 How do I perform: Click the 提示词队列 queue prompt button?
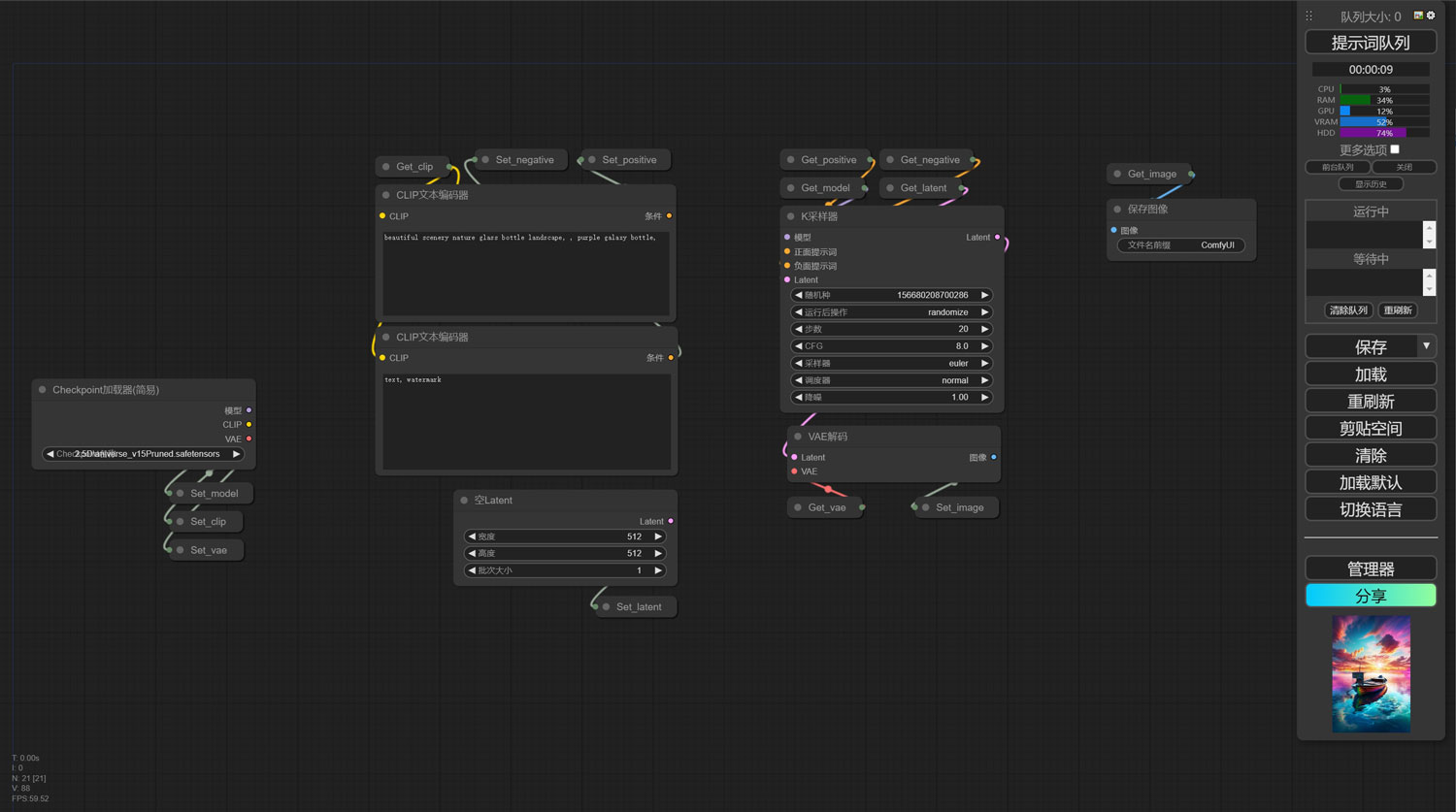coord(1370,43)
